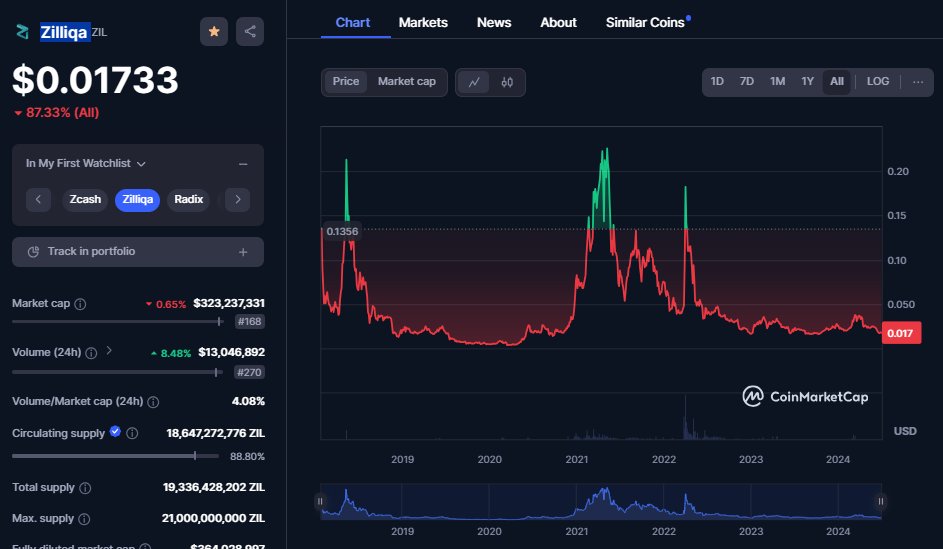Click the volume rank slider bar

pos(118,372)
